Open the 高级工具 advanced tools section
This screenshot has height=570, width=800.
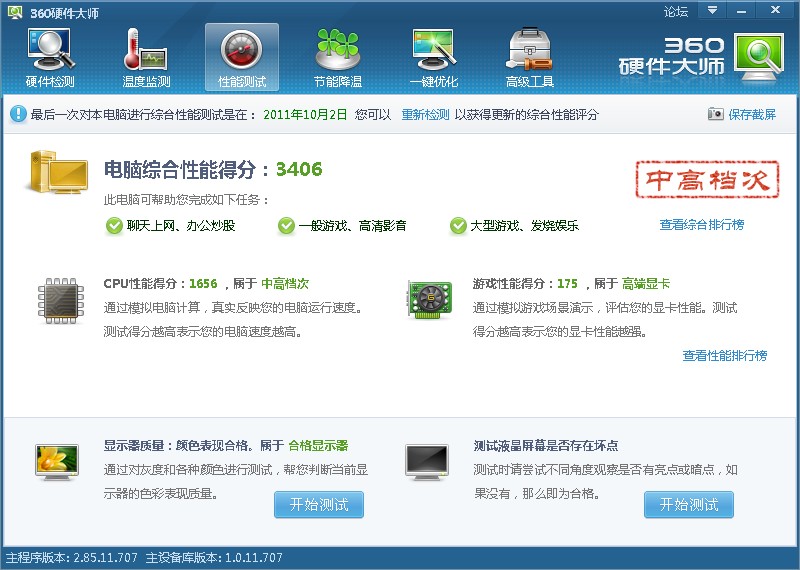pos(530,58)
